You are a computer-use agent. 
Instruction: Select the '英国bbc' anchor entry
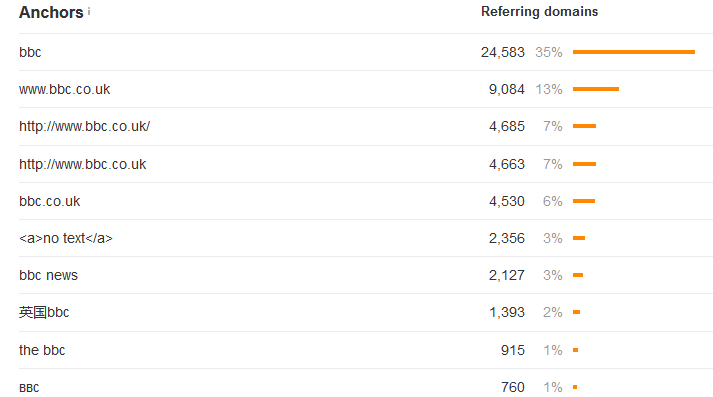pos(44,312)
